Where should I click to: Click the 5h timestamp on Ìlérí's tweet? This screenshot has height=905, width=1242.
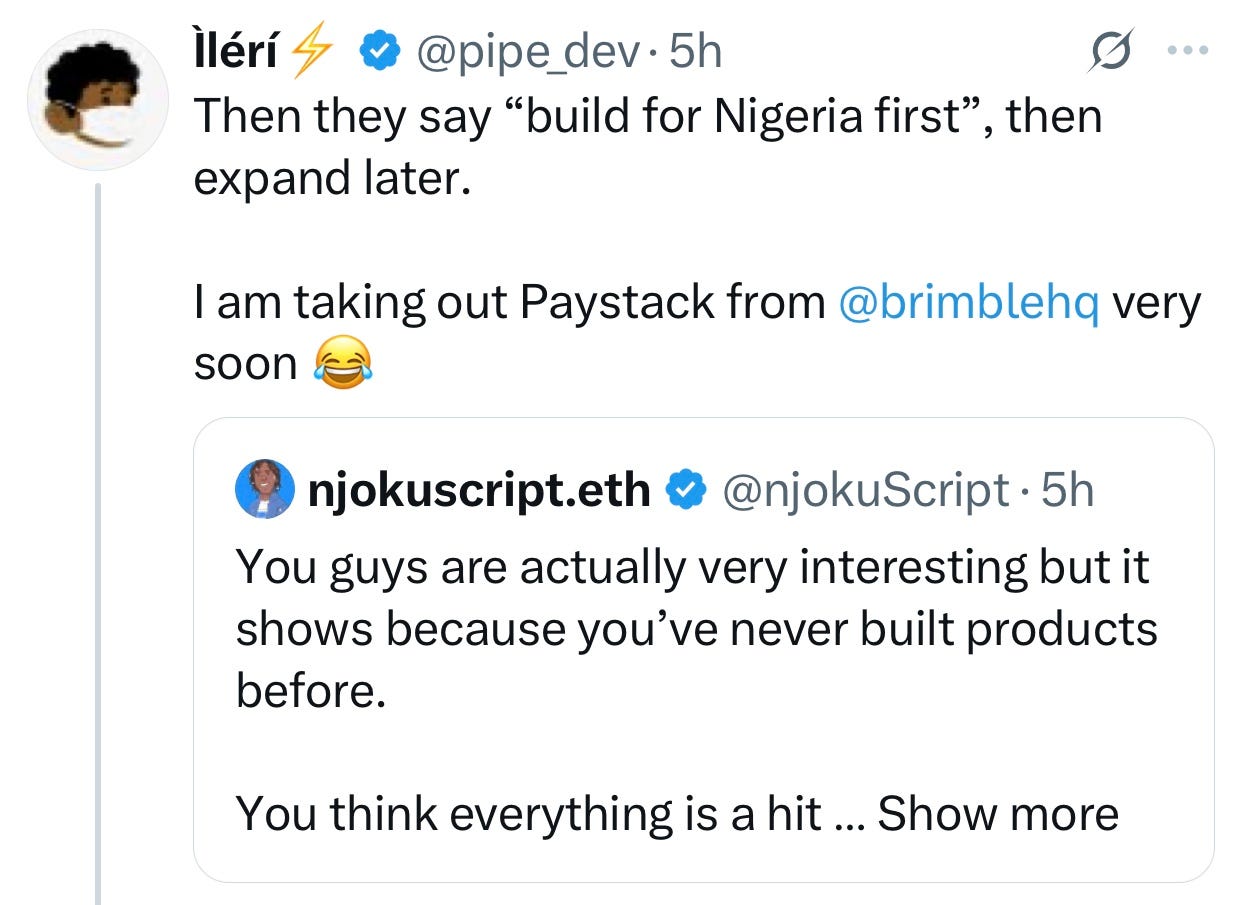click(x=694, y=52)
